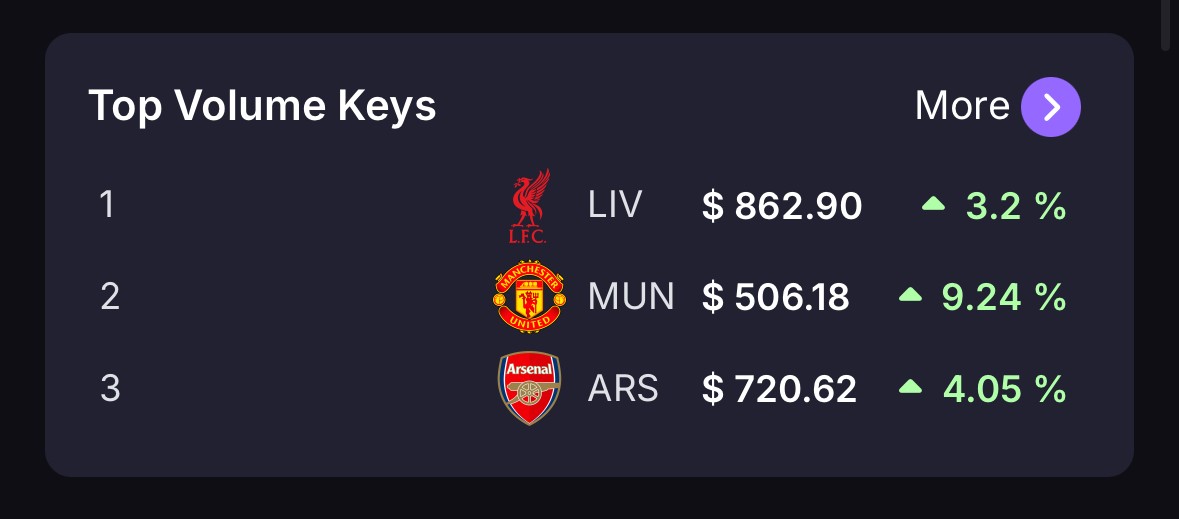Click the 4.05 % change value
Screen dimensions: 1179x519
1005,390
